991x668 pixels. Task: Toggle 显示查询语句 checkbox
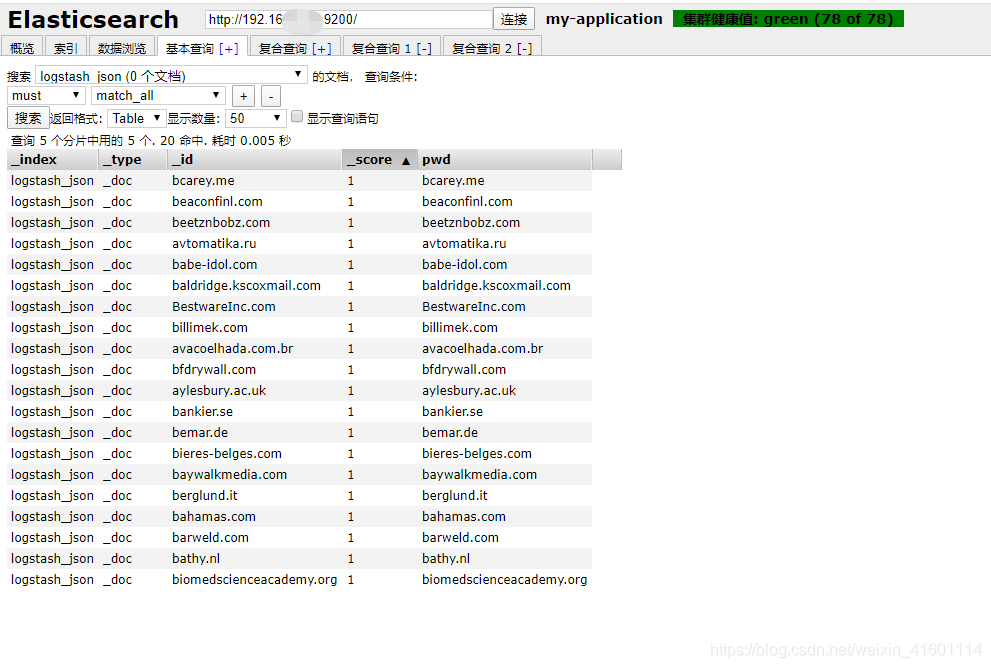[296, 116]
